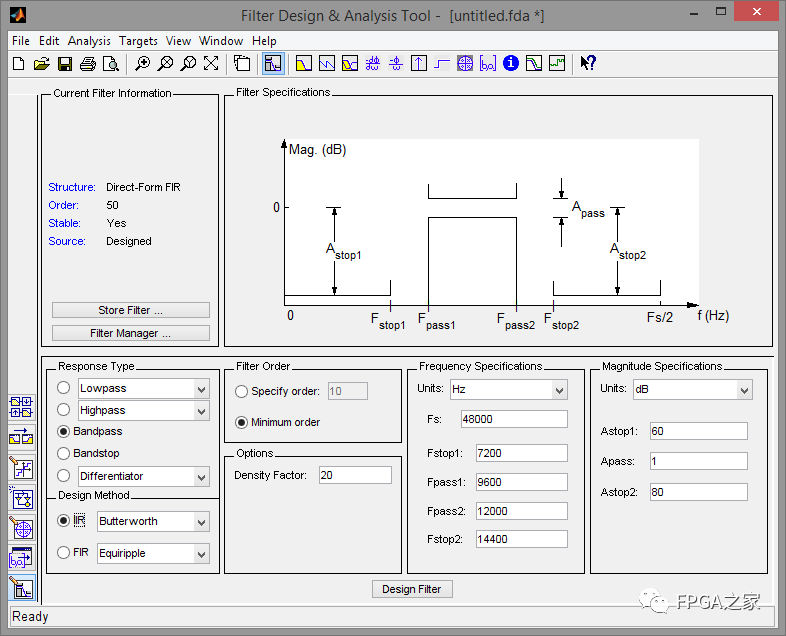The image size is (786, 636).
Task: Click the Filter Manager button
Action: (131, 333)
